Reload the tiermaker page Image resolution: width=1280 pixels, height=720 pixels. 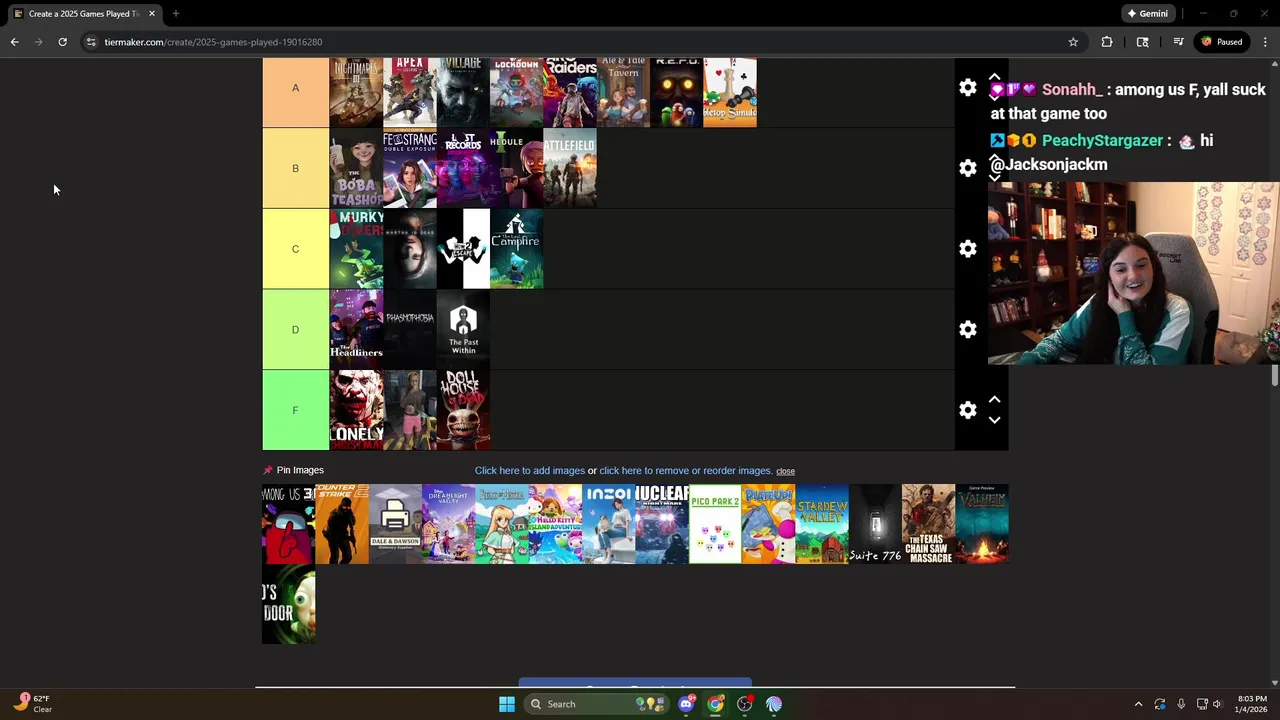tap(62, 42)
